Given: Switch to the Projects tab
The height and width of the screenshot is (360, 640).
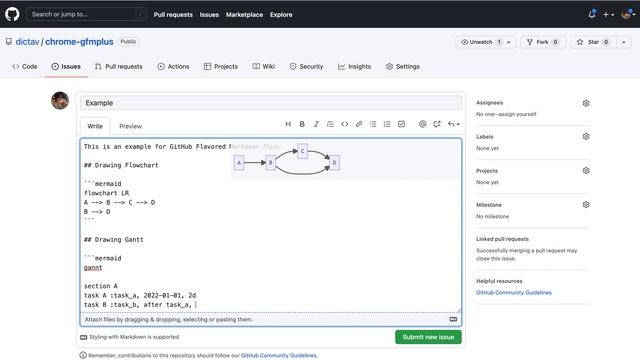Looking at the screenshot, I should 220,67.
